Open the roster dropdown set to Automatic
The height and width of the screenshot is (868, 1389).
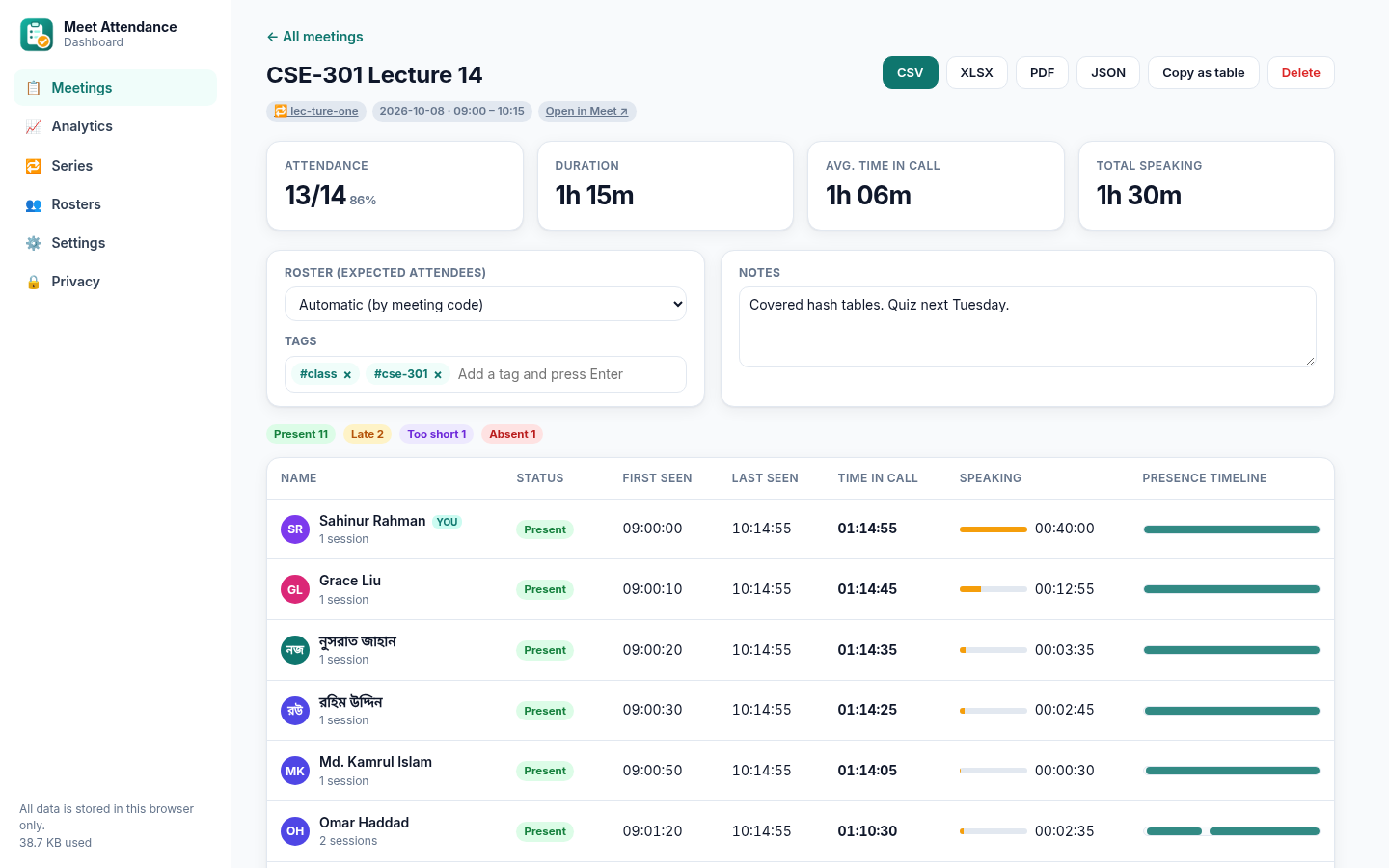tap(485, 304)
